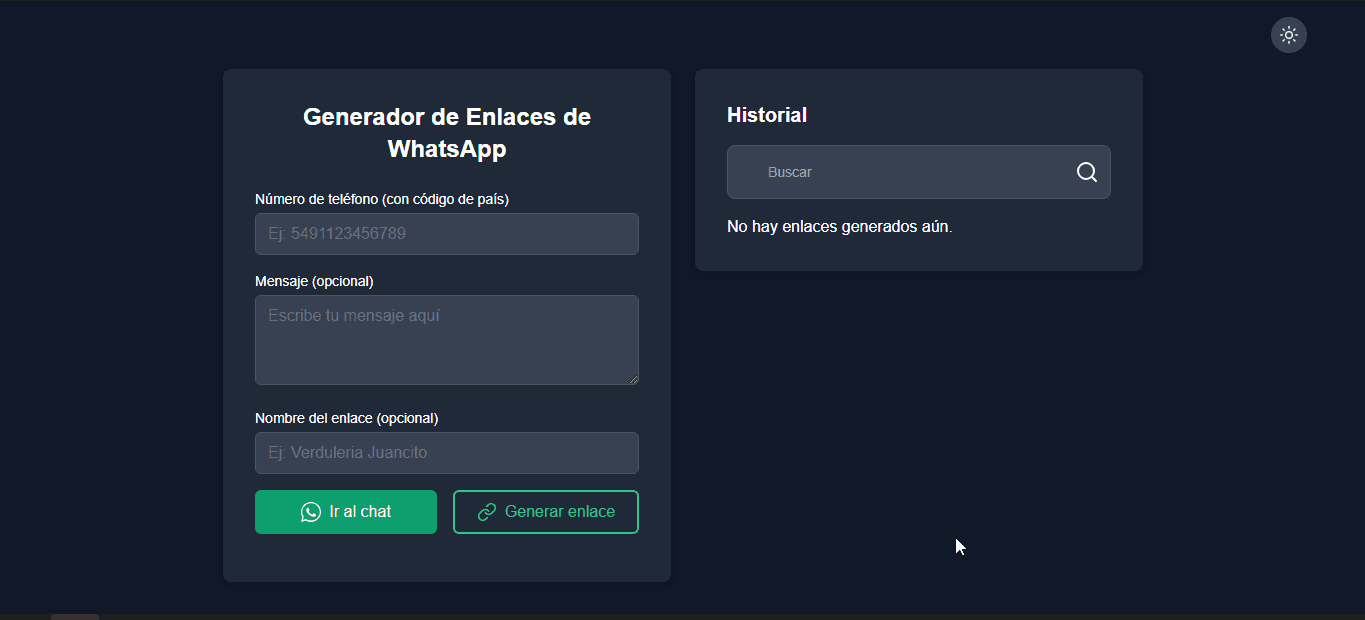Click the text 'No hay enlaces generados aún.'

[x=840, y=227]
